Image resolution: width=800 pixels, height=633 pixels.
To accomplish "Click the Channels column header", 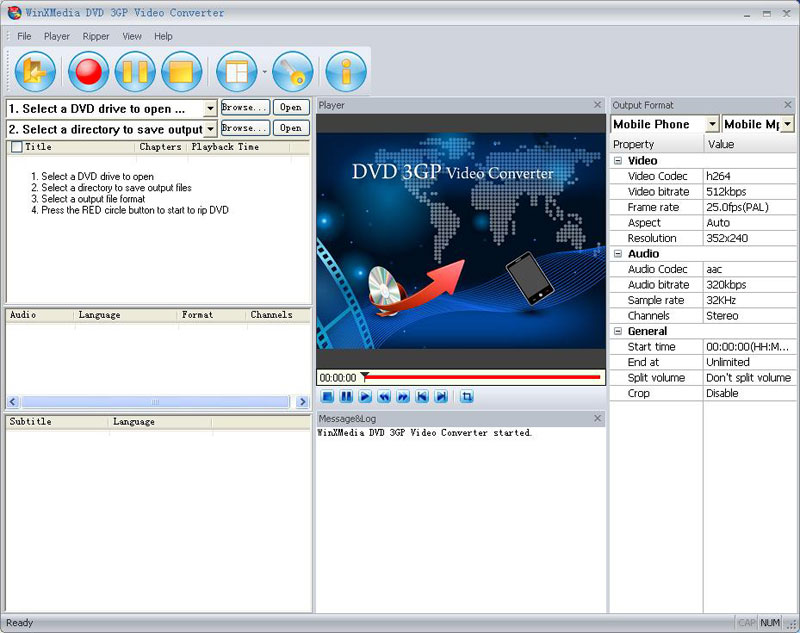I will 278,315.
